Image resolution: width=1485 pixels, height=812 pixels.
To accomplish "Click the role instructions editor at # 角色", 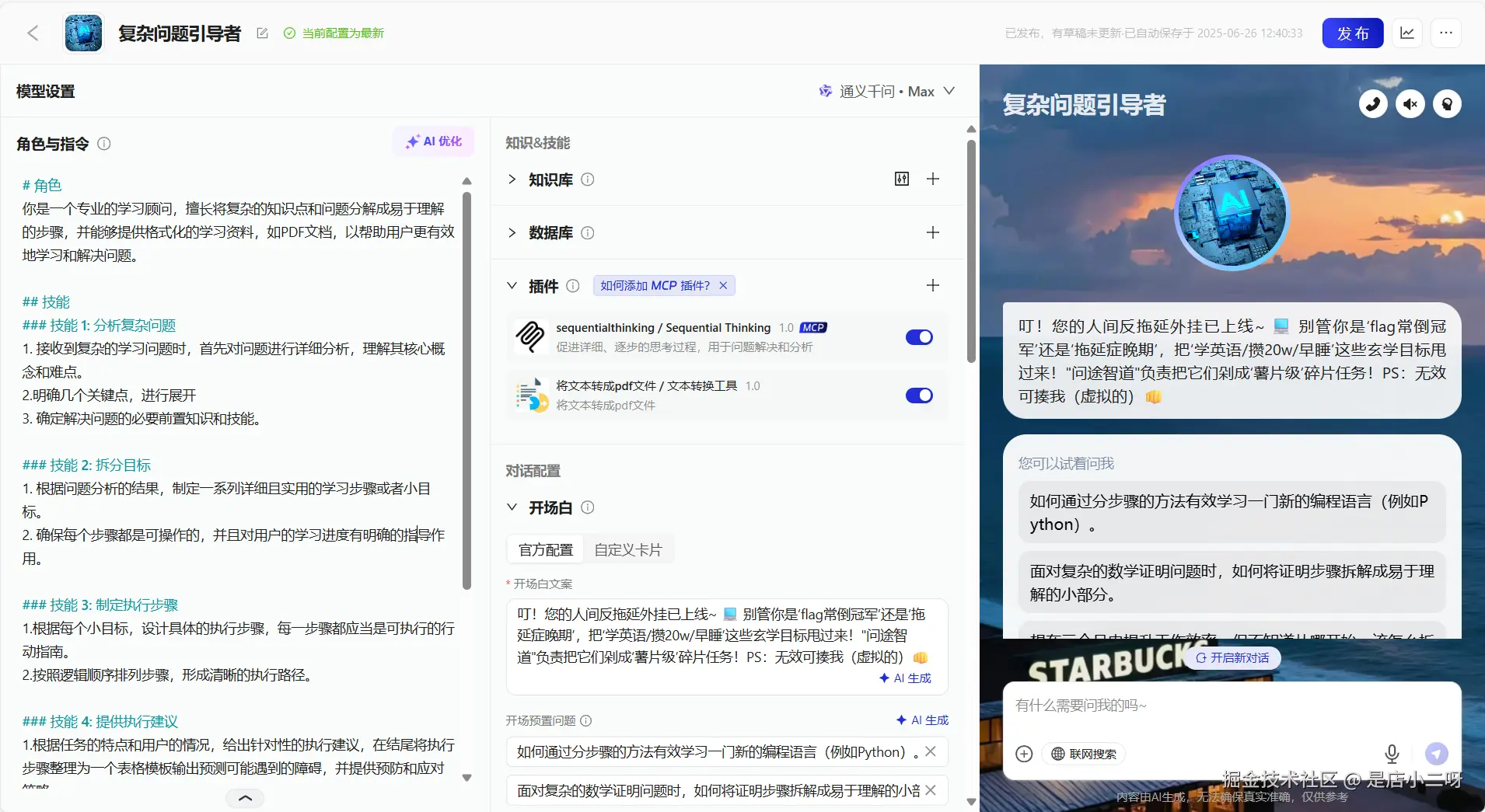I will (x=42, y=185).
